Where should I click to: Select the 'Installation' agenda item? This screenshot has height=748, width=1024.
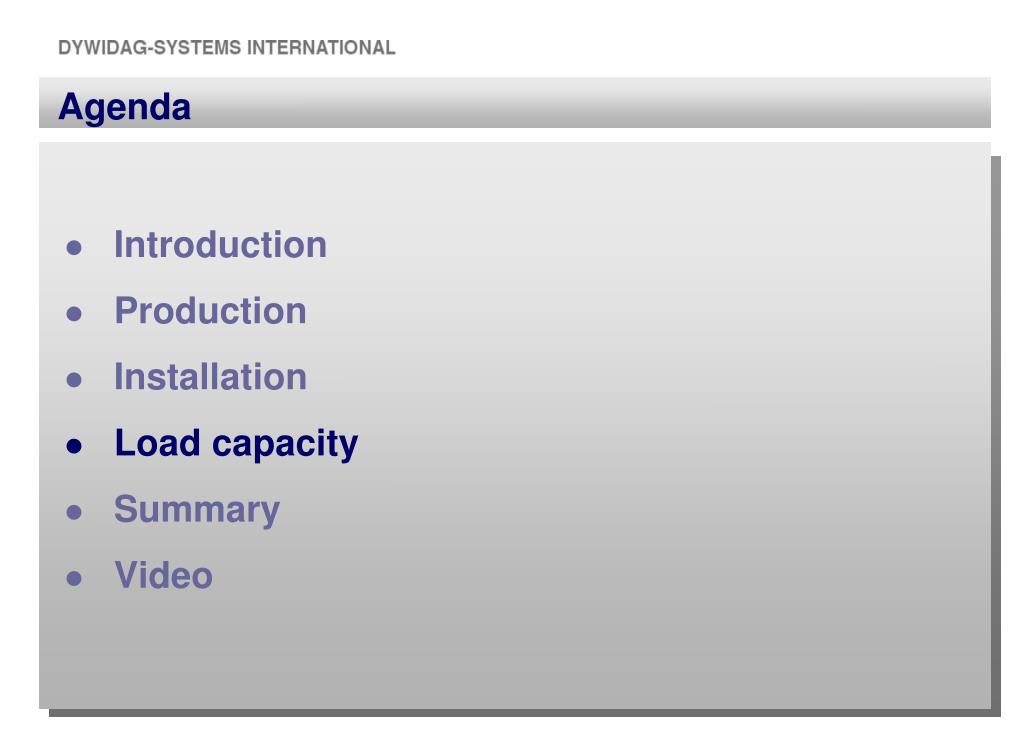pos(210,377)
